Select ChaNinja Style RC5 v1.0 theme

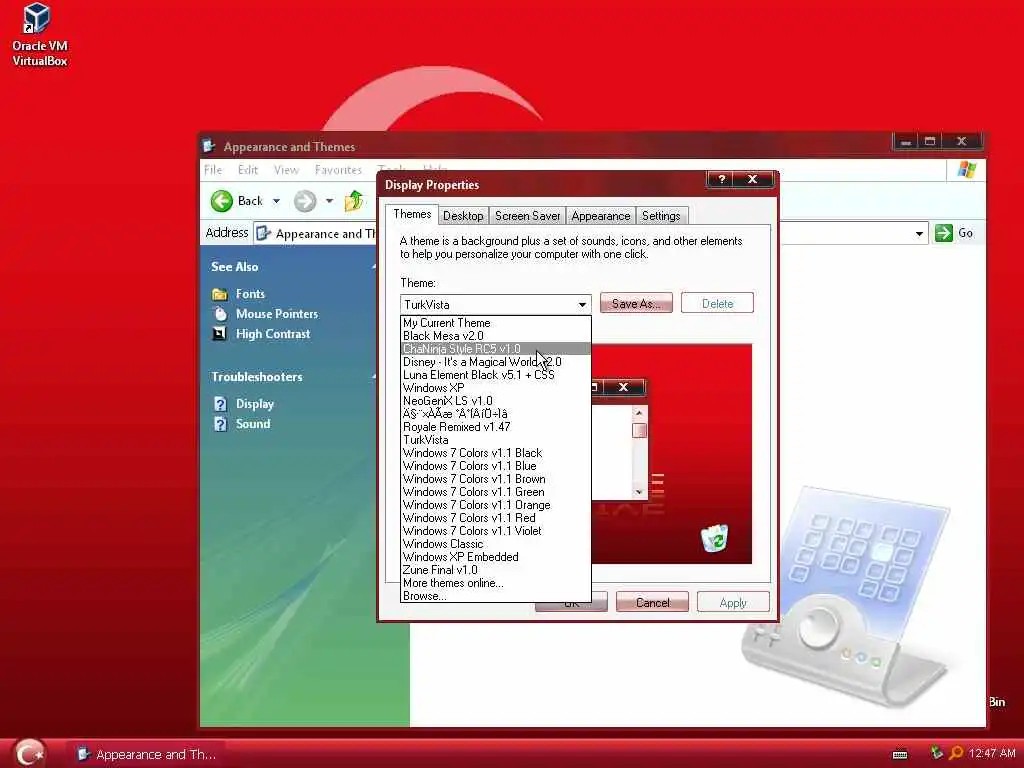pos(496,349)
